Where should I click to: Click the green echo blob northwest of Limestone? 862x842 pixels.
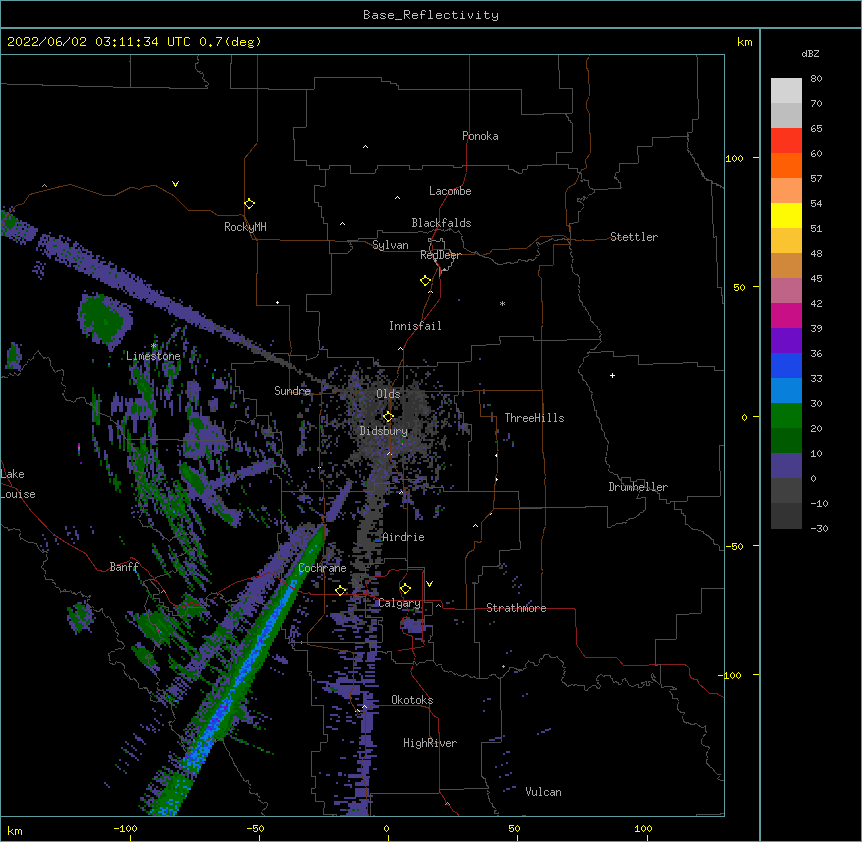click(x=104, y=319)
